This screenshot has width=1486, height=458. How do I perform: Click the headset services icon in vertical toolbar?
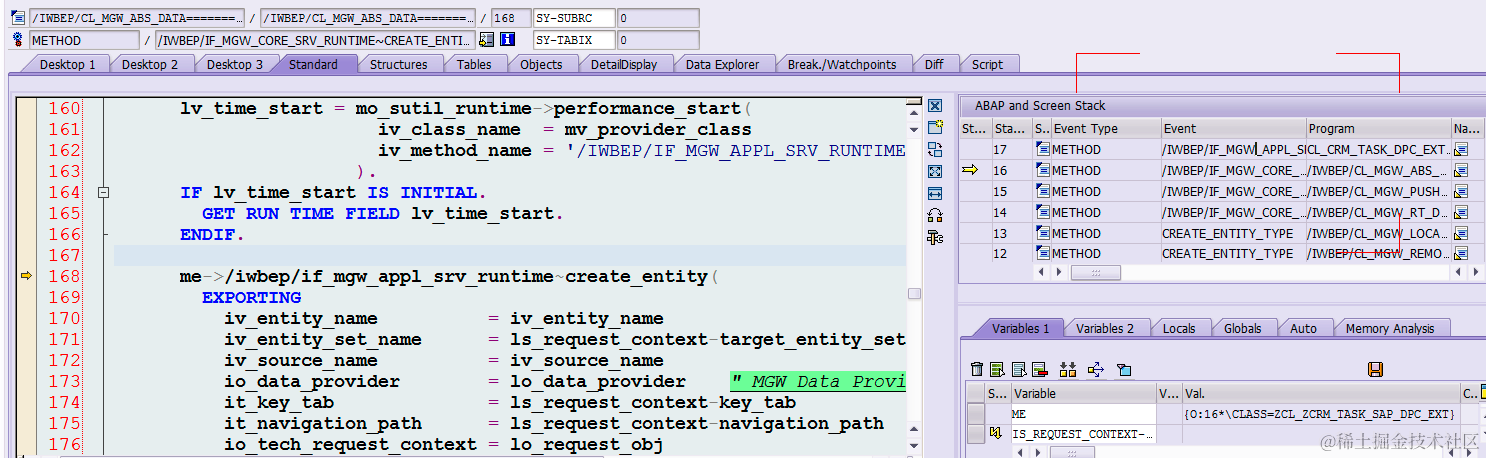tap(935, 215)
